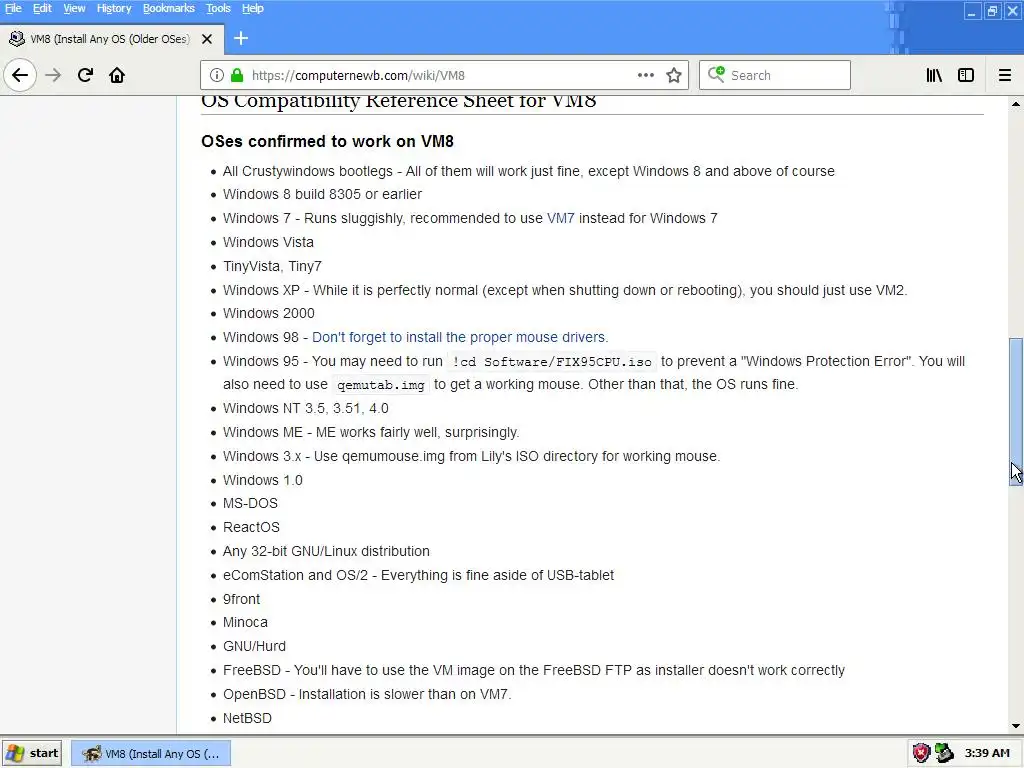Click the All Crustywindows bootlegs entry
Viewport: 1024px width, 768px height.
[529, 171]
